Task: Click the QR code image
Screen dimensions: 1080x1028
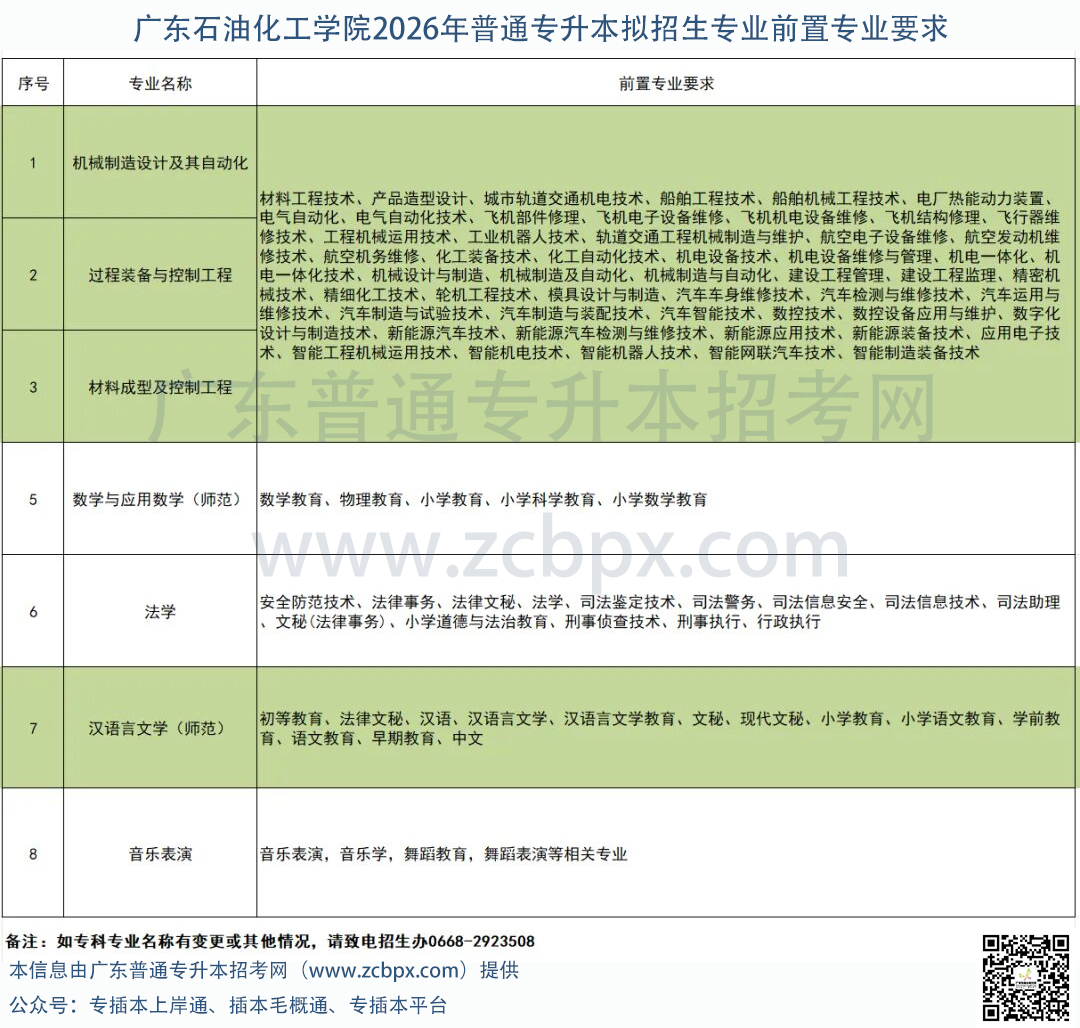Action: pos(1026,977)
